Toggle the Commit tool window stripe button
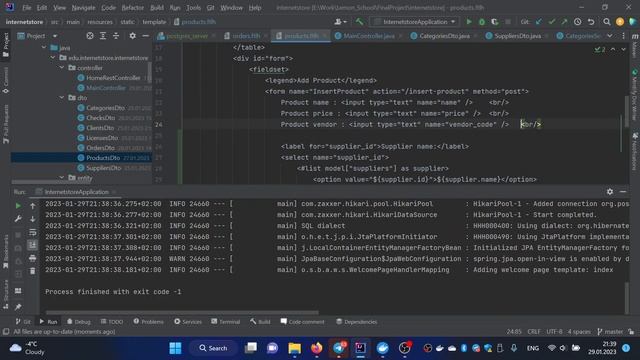Viewport: 640px width, 360px height. click(x=6, y=80)
